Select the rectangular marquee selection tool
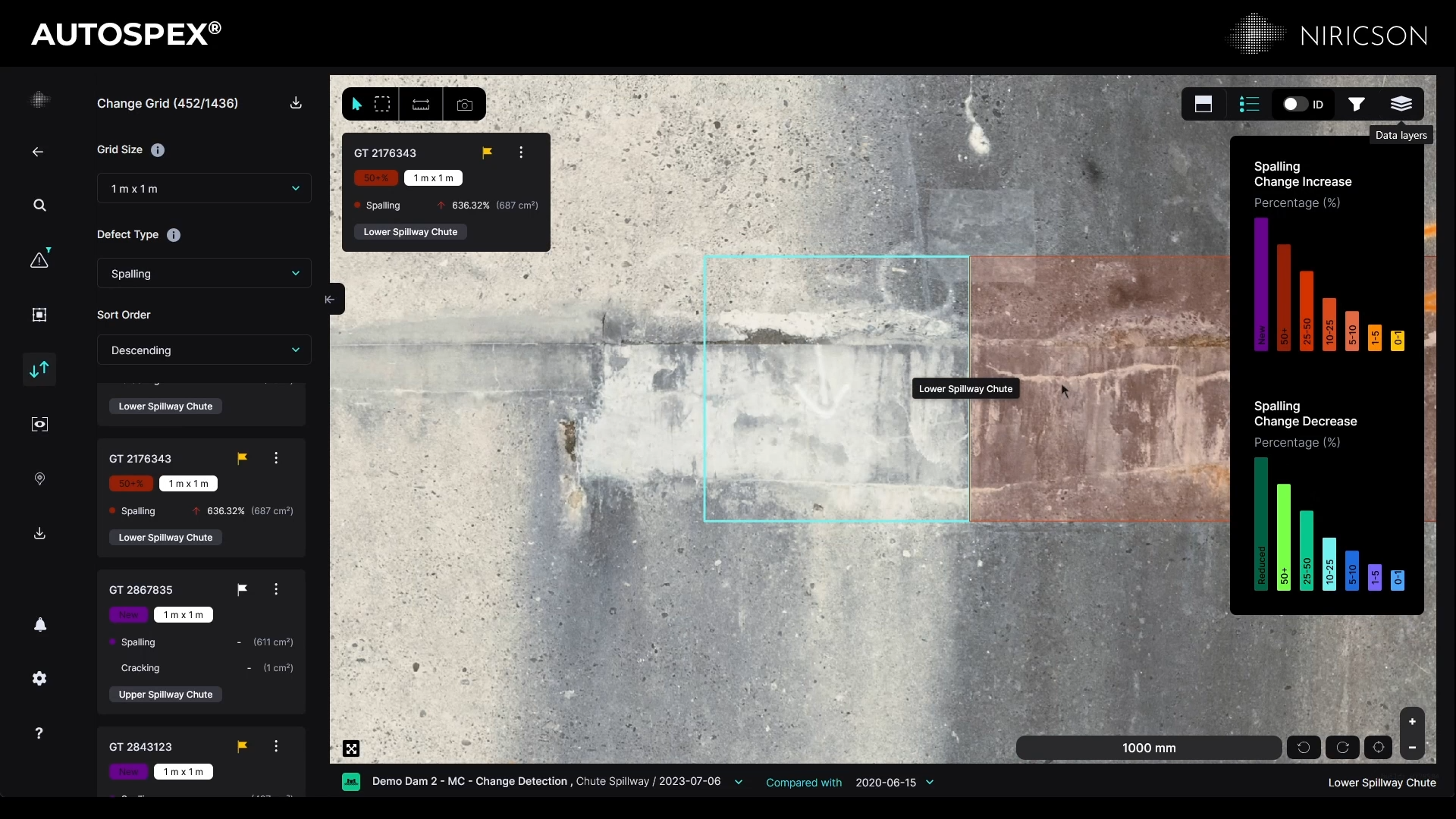The image size is (1456, 819). tap(382, 105)
